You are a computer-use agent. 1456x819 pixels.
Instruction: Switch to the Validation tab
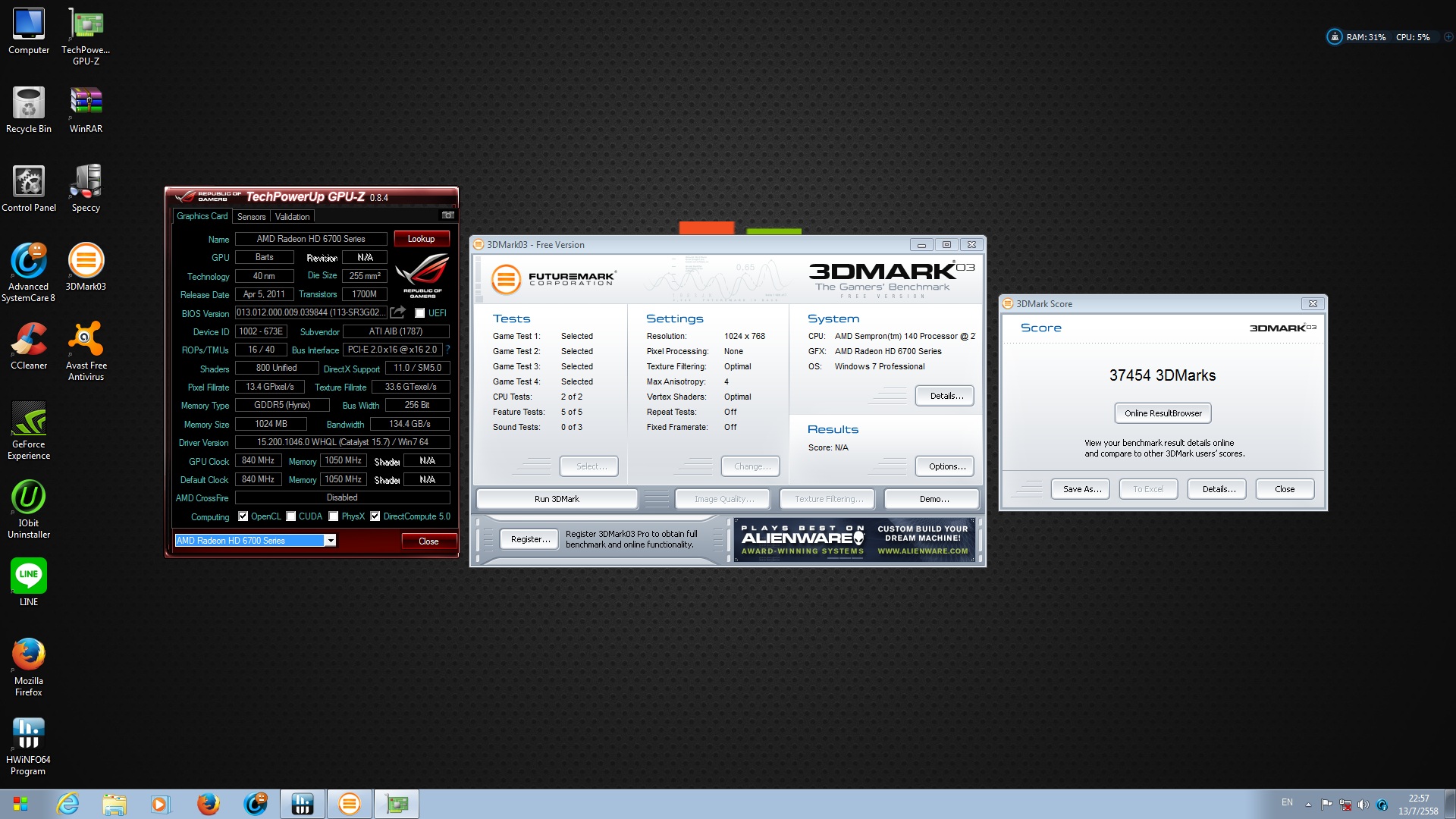(292, 217)
